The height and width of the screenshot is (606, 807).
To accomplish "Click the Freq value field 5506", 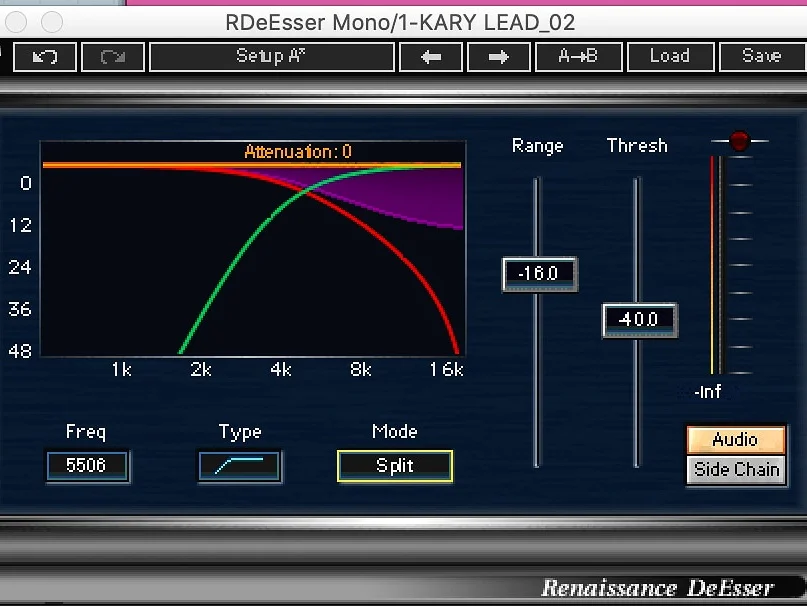I will 87,466.
